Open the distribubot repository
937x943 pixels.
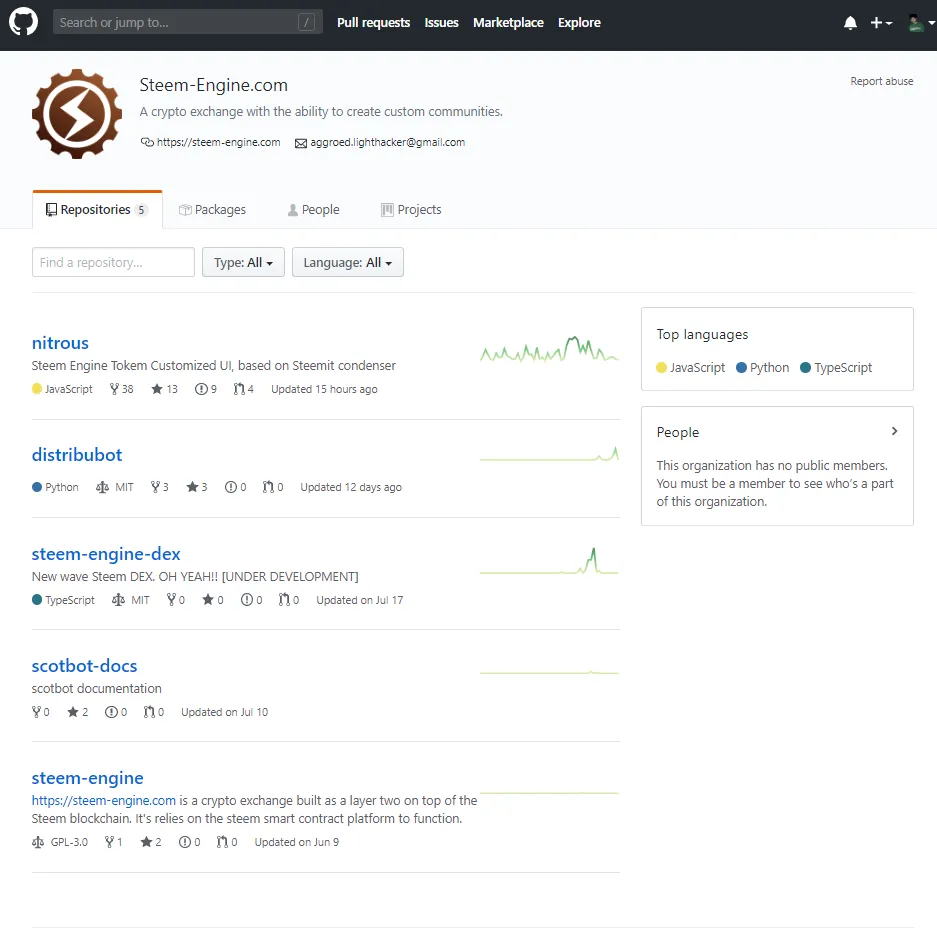(76, 455)
